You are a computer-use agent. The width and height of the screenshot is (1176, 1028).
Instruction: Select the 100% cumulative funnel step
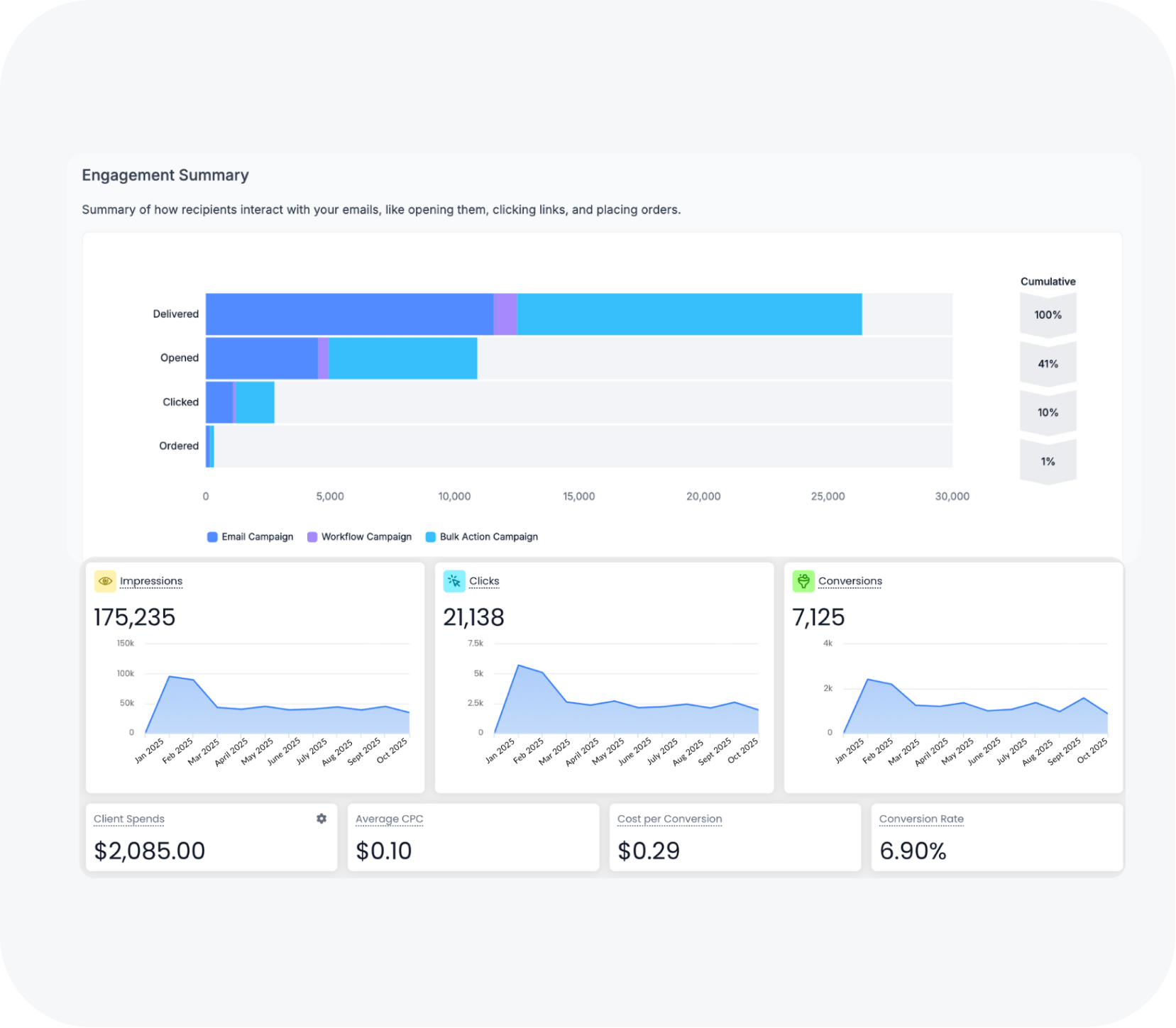(1048, 315)
